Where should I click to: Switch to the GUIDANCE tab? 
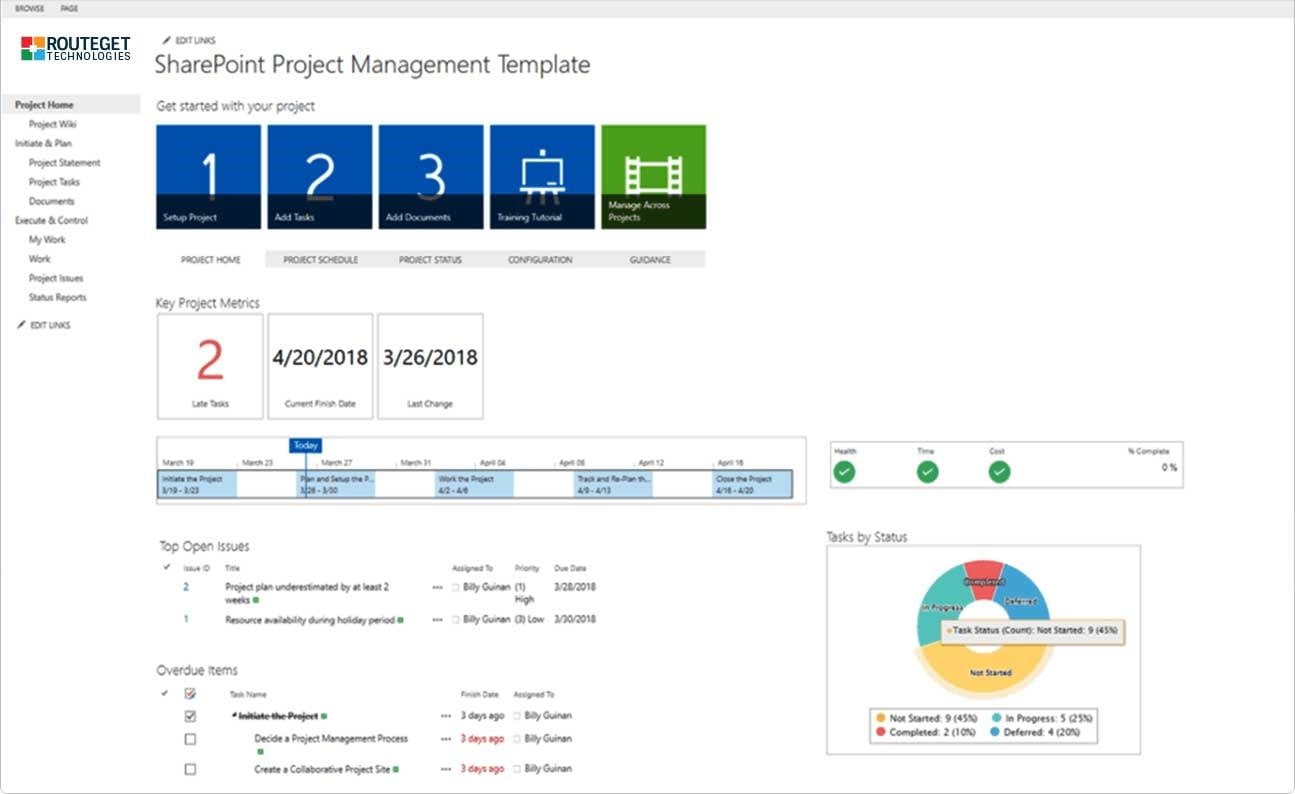click(x=650, y=260)
